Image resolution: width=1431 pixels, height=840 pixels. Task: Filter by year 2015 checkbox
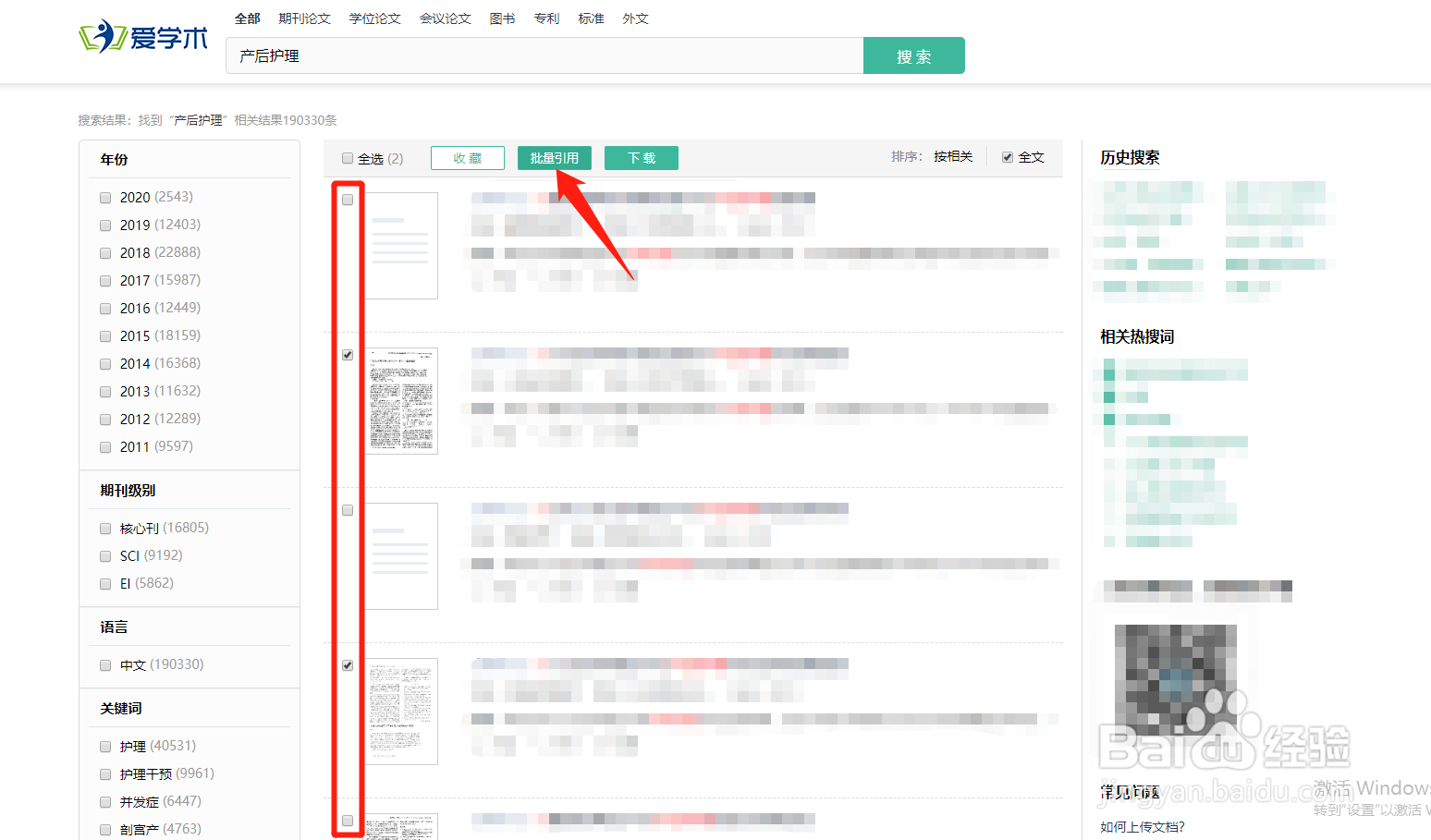pos(105,336)
